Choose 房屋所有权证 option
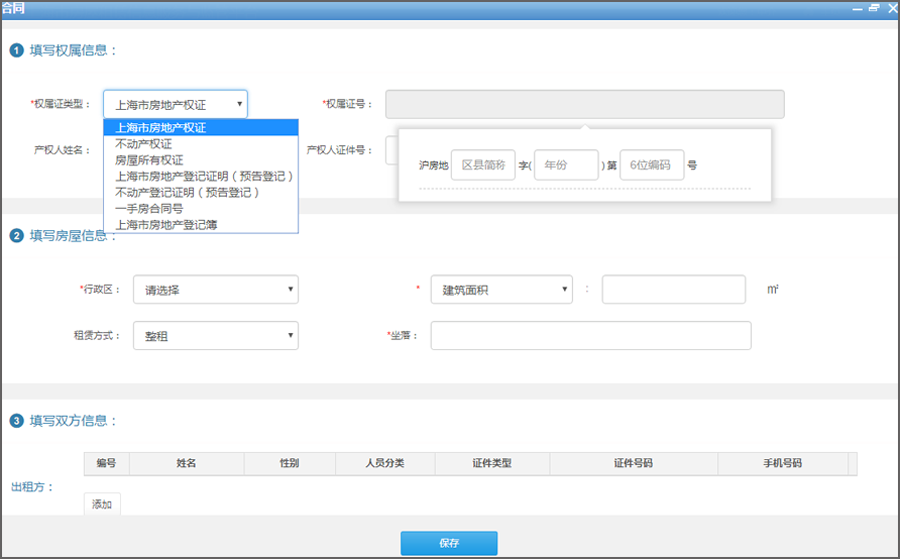This screenshot has height=559, width=900. coord(201,160)
